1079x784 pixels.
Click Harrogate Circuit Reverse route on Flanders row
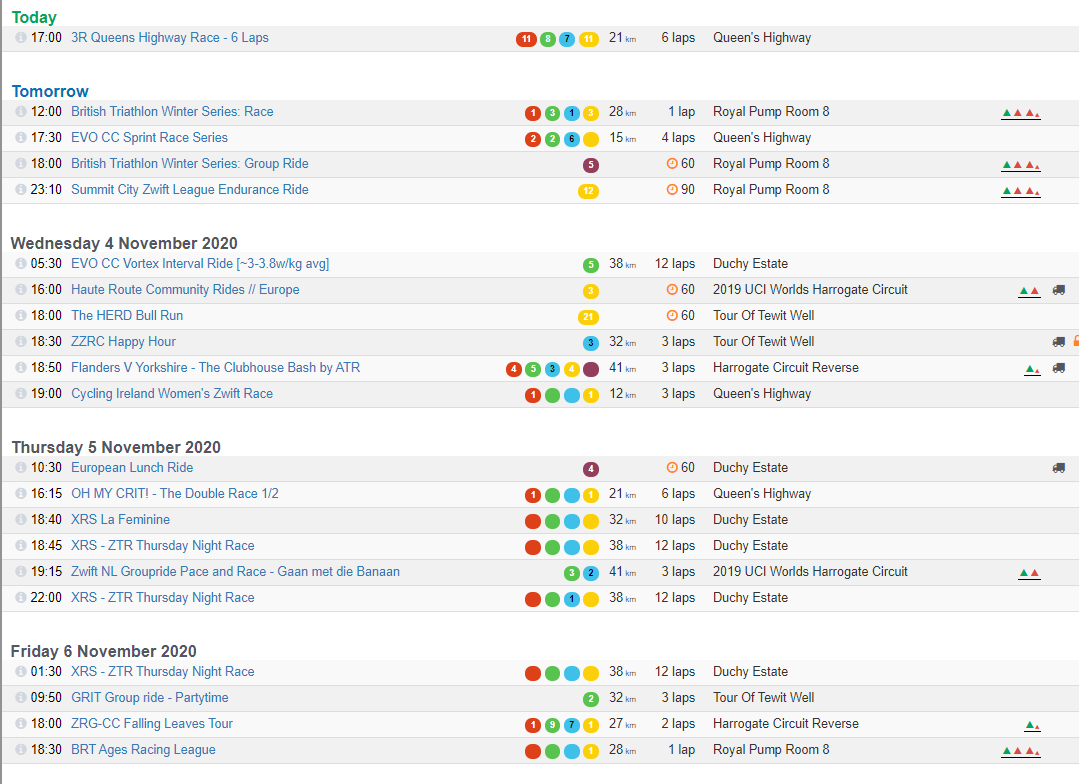pos(786,368)
